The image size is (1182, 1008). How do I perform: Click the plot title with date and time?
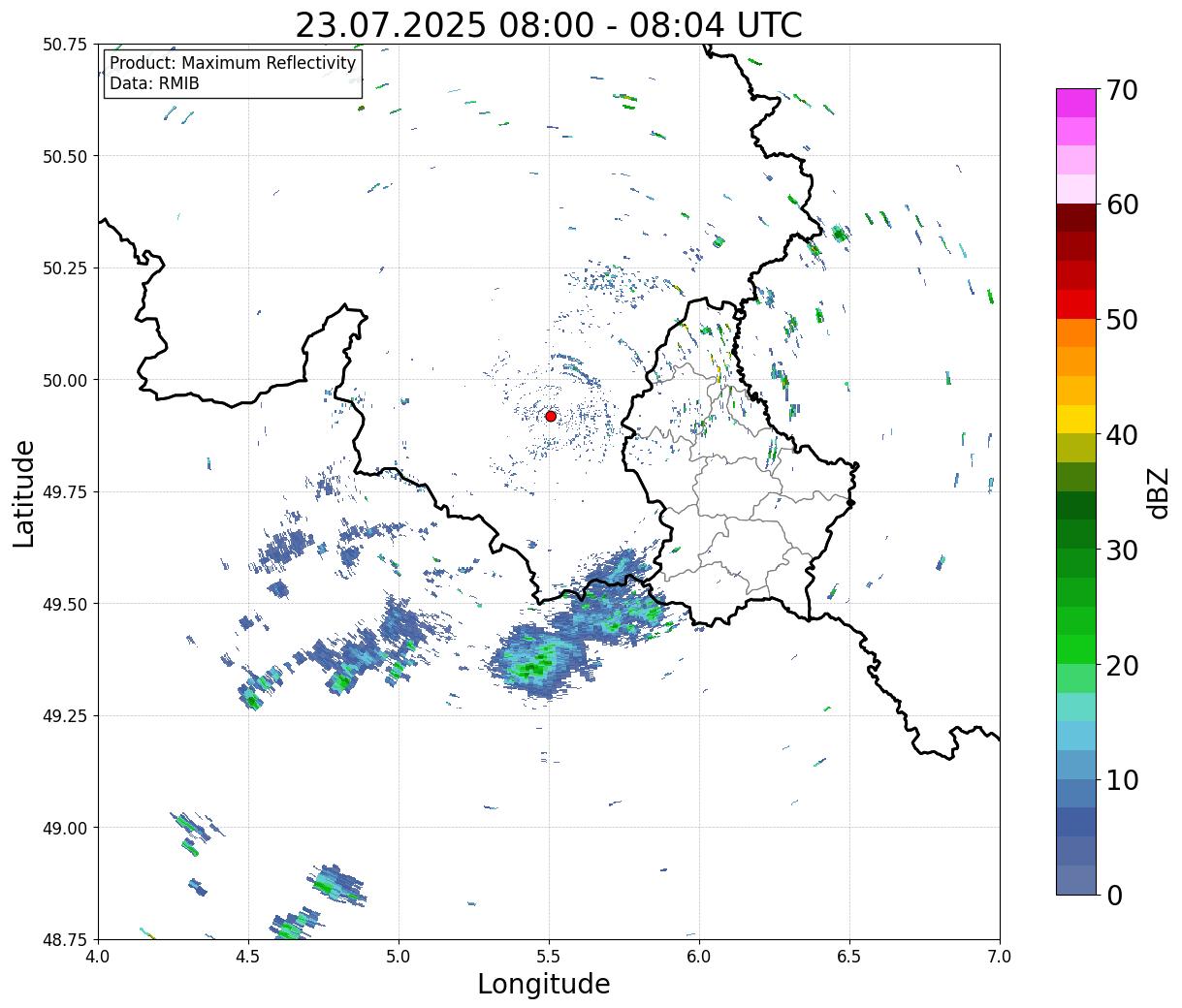(x=549, y=24)
